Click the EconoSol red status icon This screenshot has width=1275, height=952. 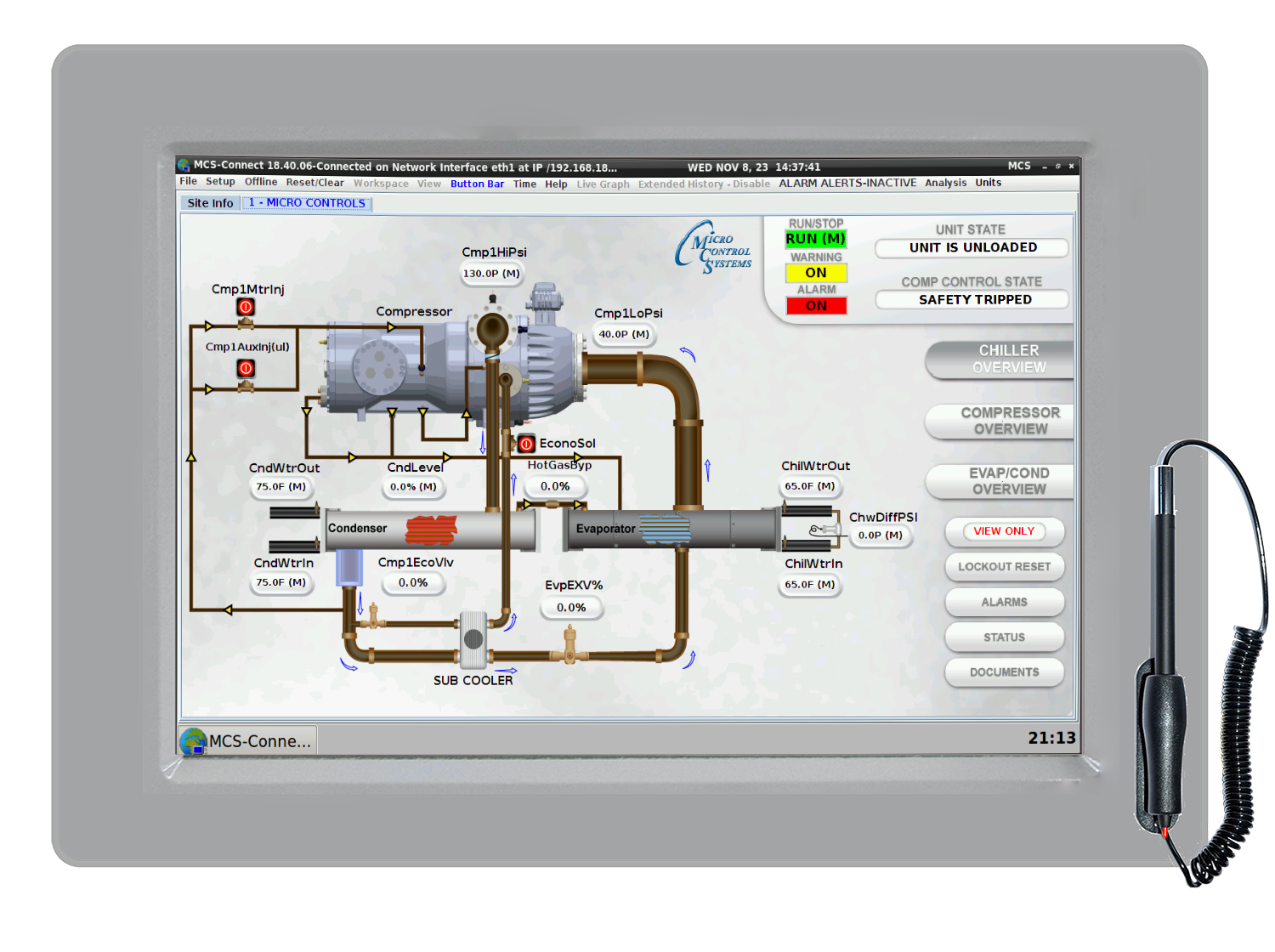click(526, 444)
